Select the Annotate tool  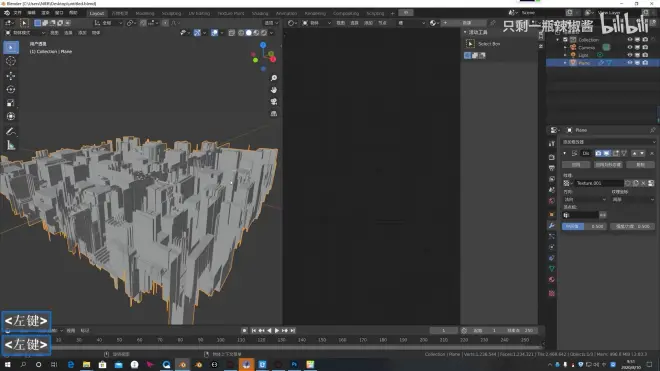click(11, 131)
